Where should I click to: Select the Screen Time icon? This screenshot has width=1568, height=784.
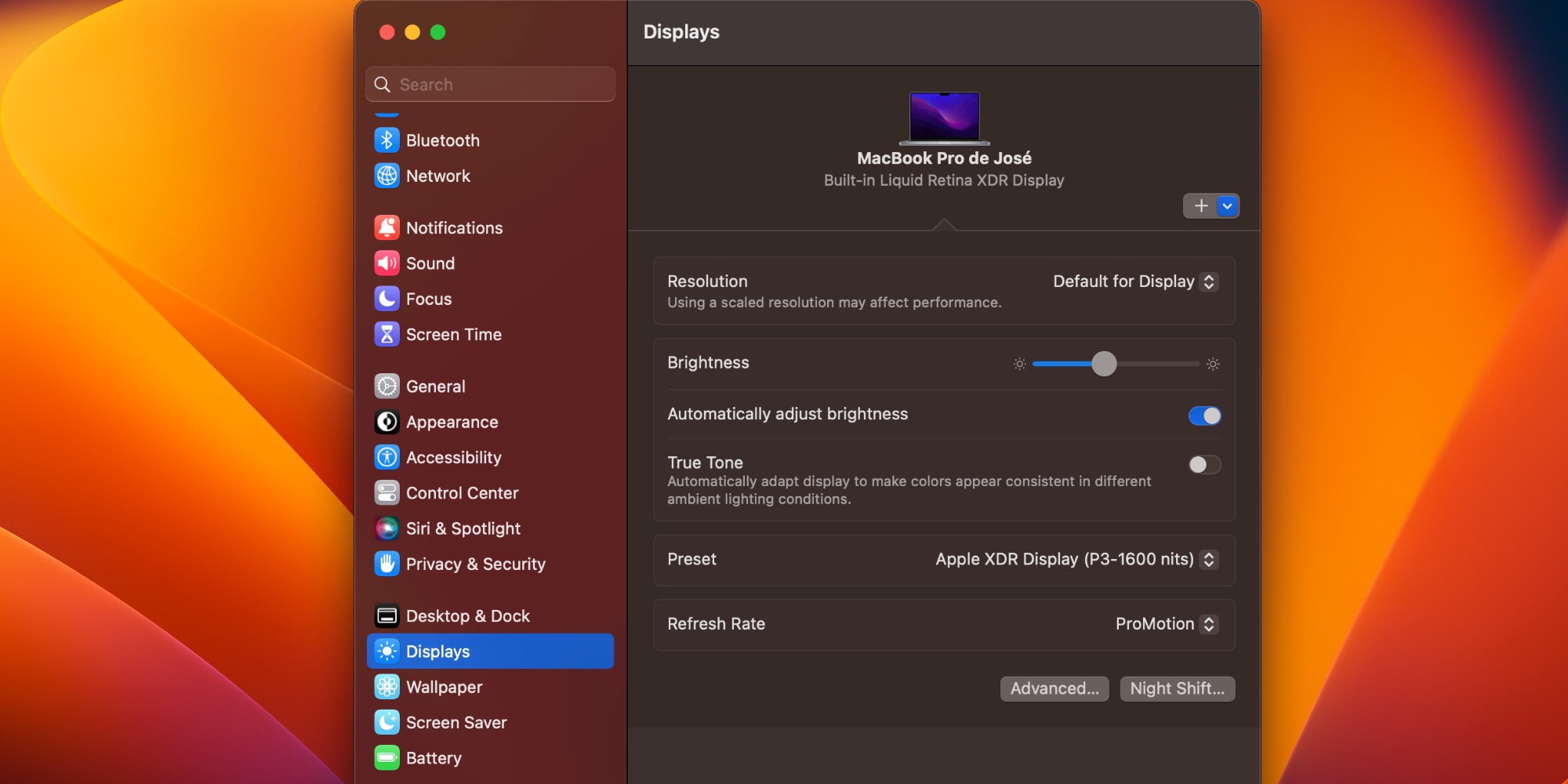pos(453,334)
